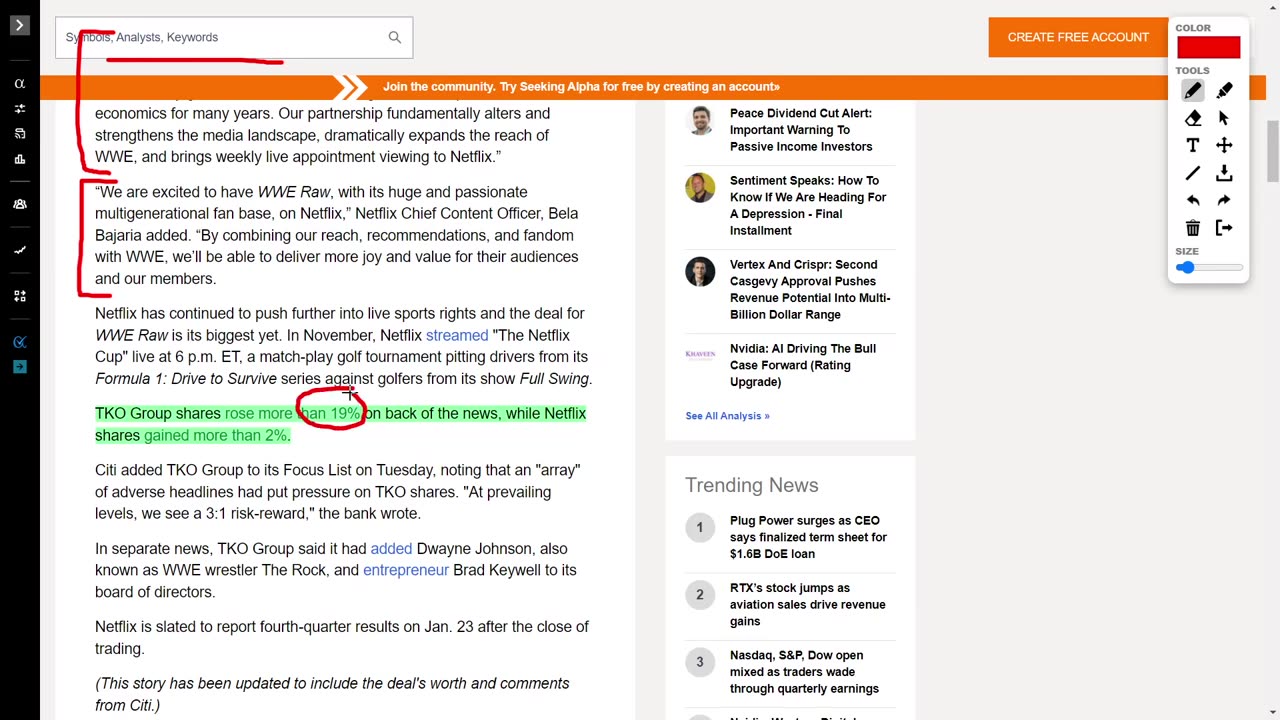The height and width of the screenshot is (720, 1280).
Task: Click the Kravers logo next to Nvidia article
Action: pyautogui.click(x=700, y=354)
